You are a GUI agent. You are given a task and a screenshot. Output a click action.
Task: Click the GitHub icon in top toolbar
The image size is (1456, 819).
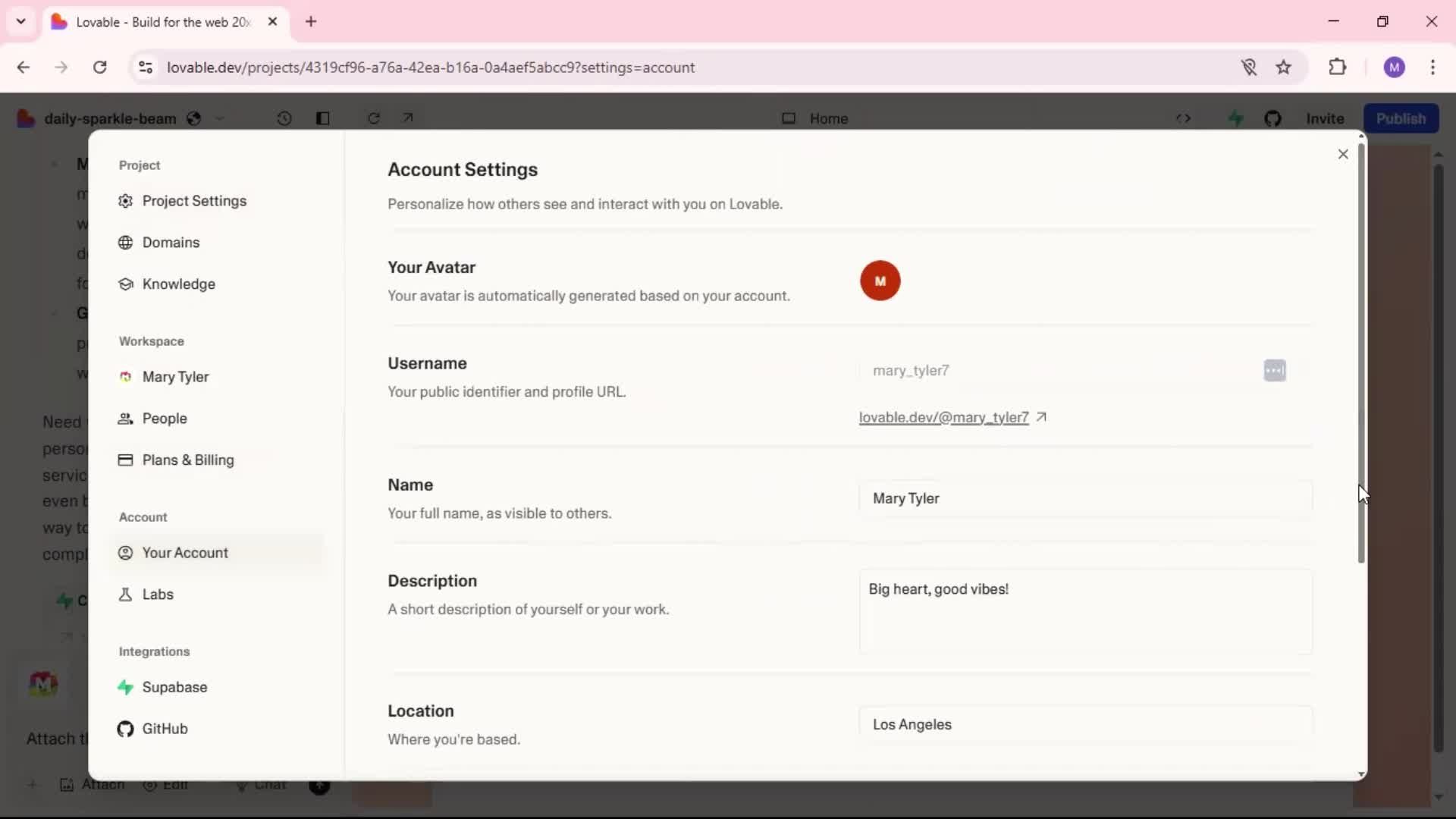click(x=1272, y=118)
